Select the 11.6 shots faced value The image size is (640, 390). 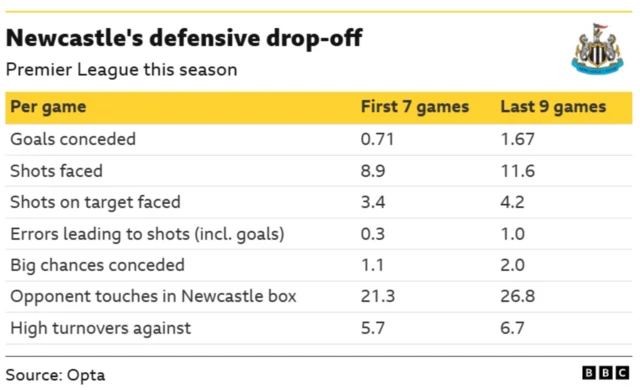[518, 171]
